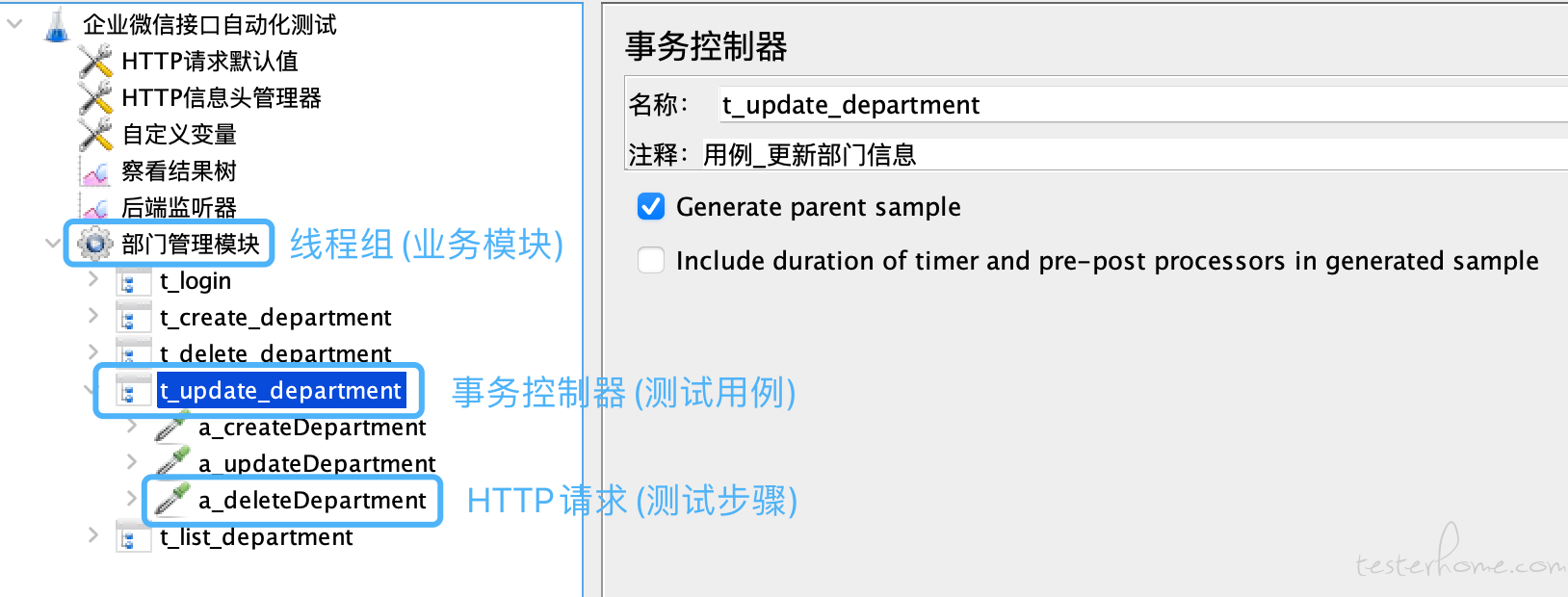Image resolution: width=1568 pixels, height=597 pixels.
Task: Select the 后端监听器 tree item
Action: pos(179,207)
